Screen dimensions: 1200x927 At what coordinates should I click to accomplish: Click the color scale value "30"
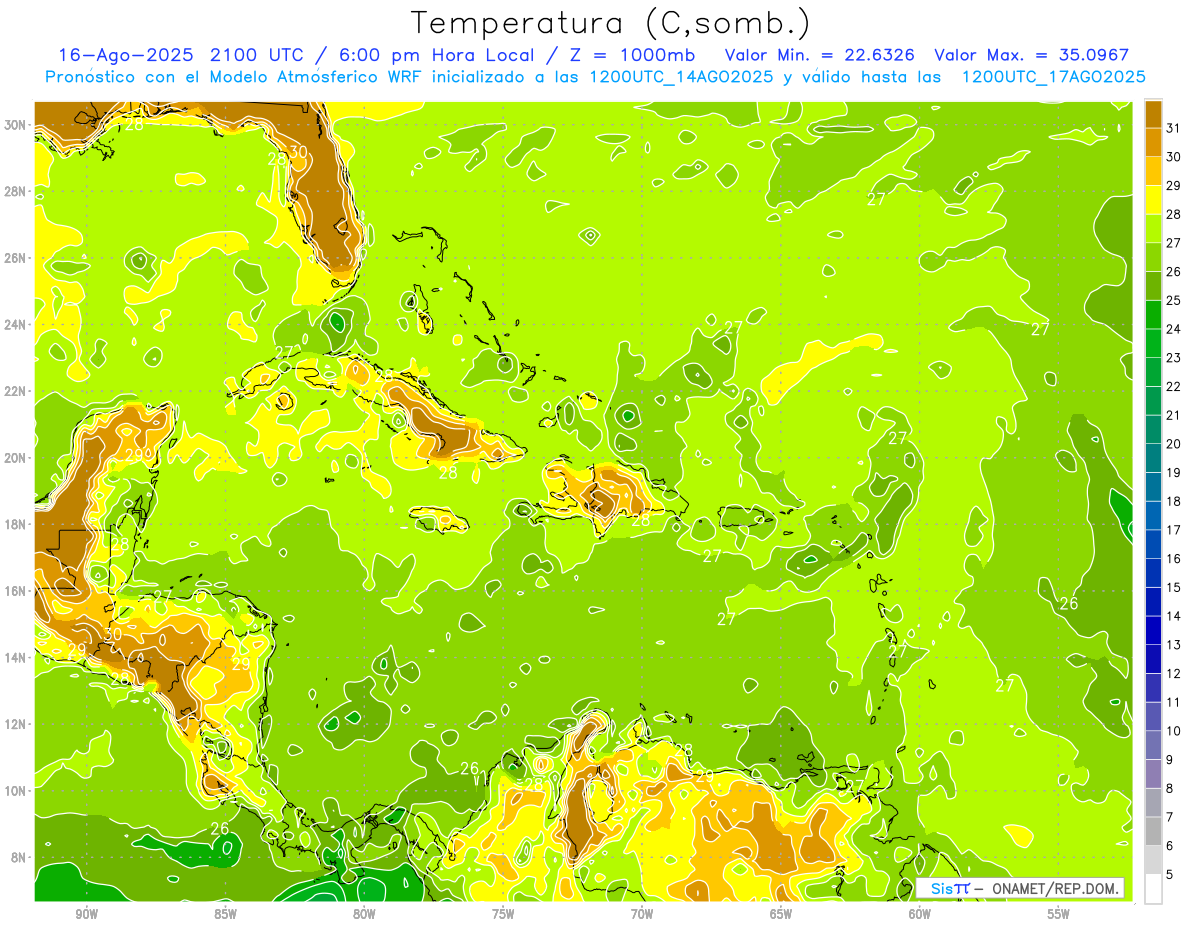pos(1174,156)
